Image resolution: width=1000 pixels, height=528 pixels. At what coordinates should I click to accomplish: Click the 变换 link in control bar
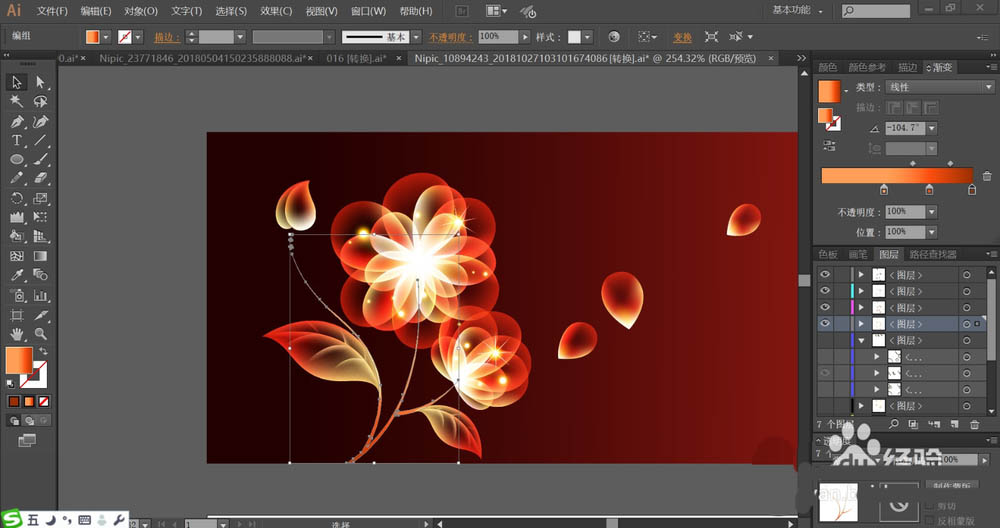(x=682, y=37)
